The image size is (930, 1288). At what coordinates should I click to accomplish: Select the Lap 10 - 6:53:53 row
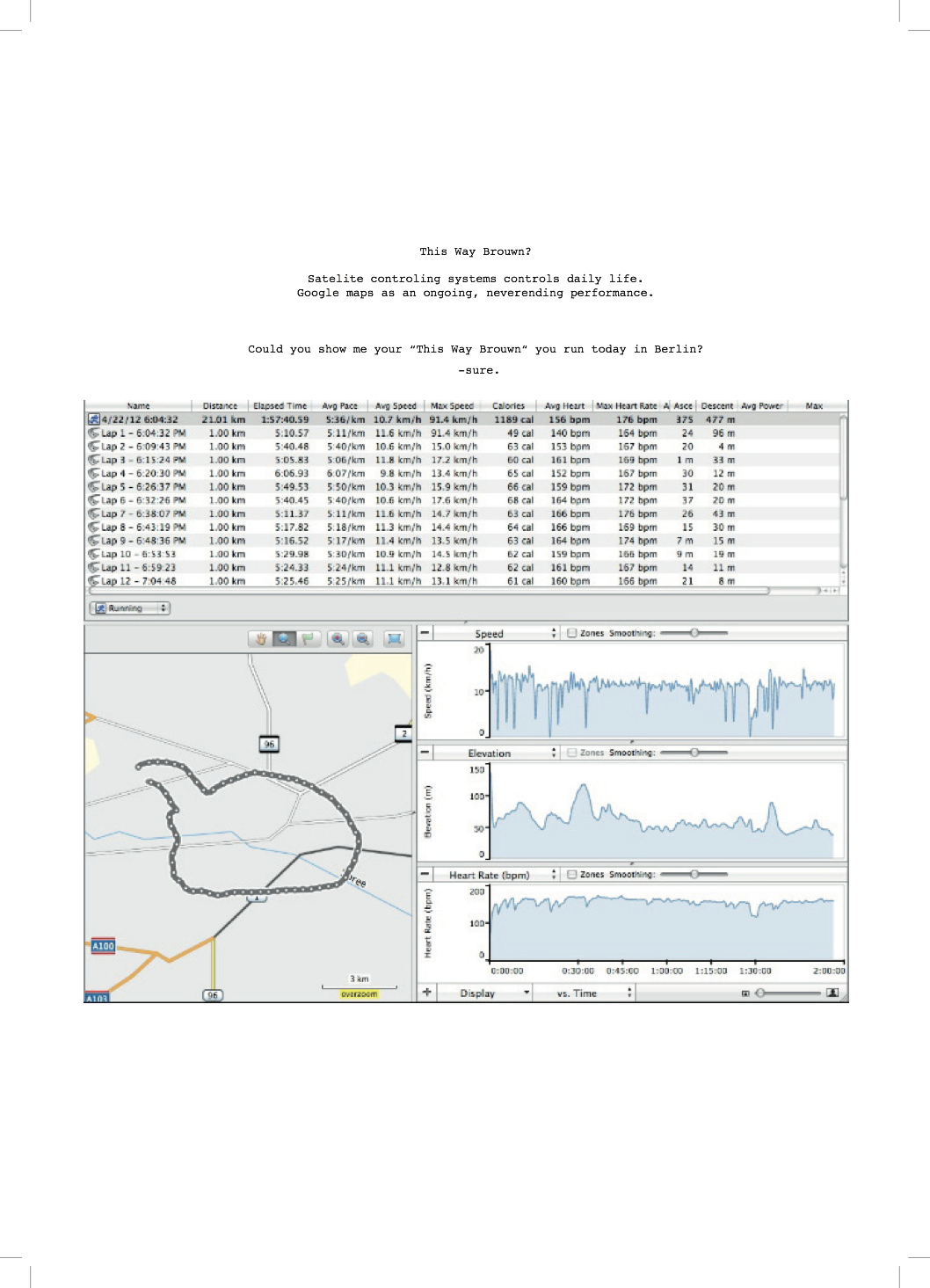[x=462, y=554]
